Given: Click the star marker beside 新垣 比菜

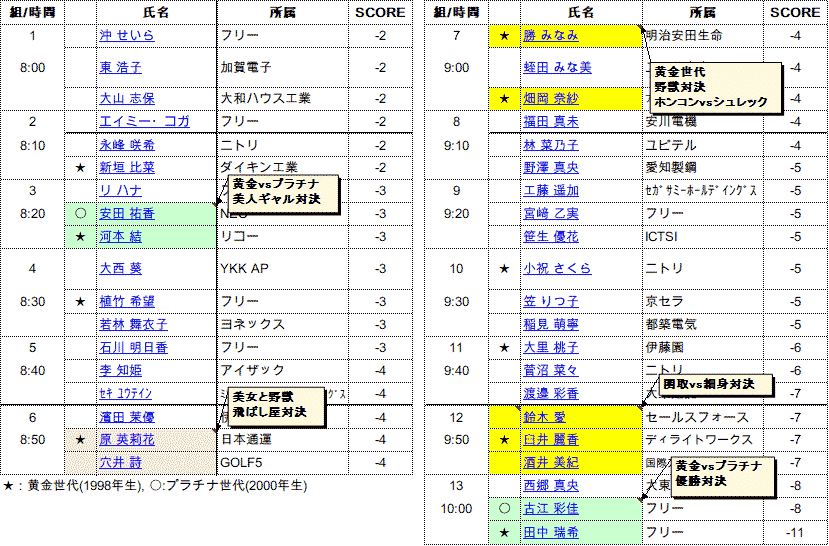Looking at the screenshot, I should pos(80,167).
